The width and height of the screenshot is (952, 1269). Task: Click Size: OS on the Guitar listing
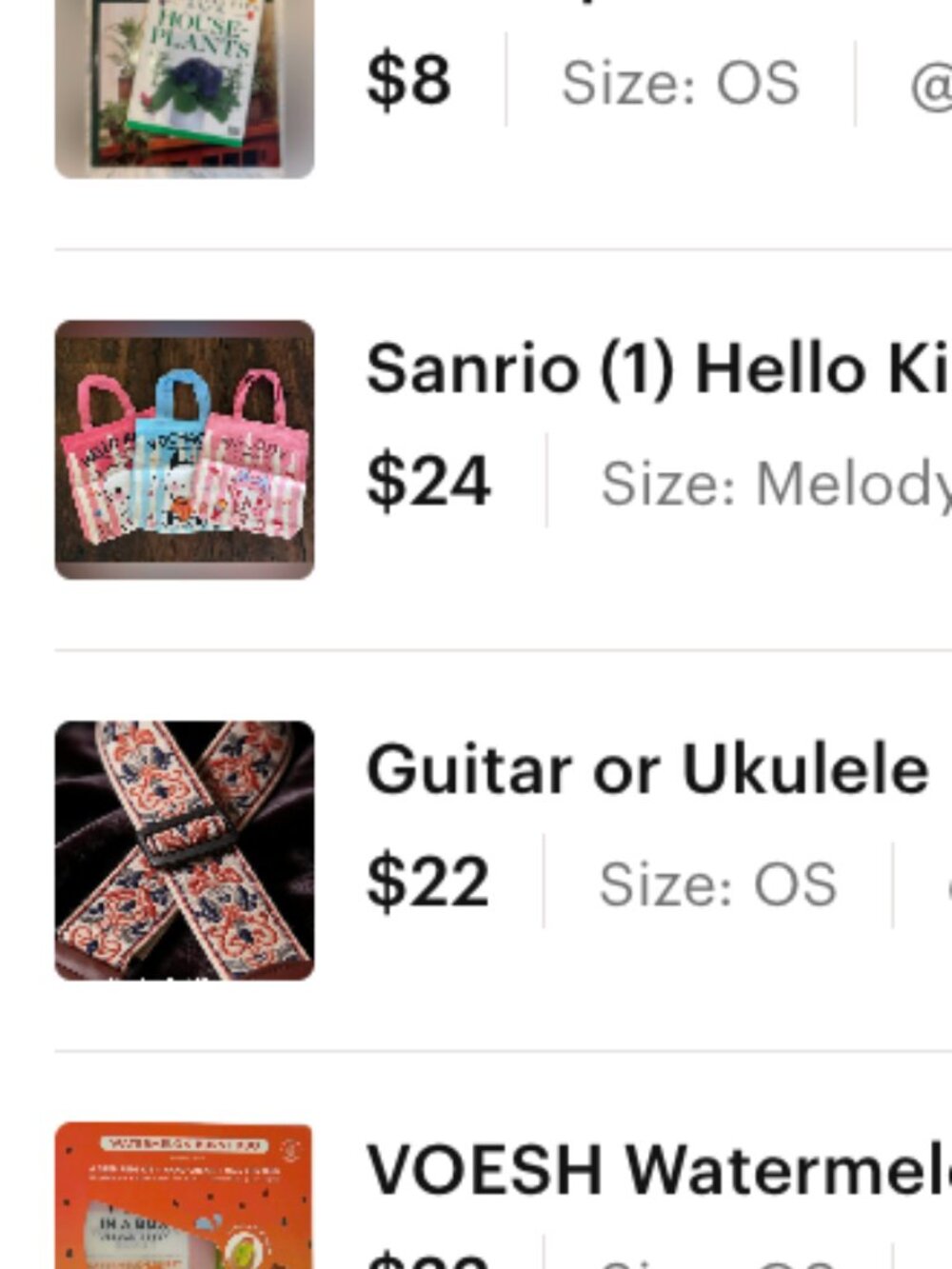(x=718, y=884)
